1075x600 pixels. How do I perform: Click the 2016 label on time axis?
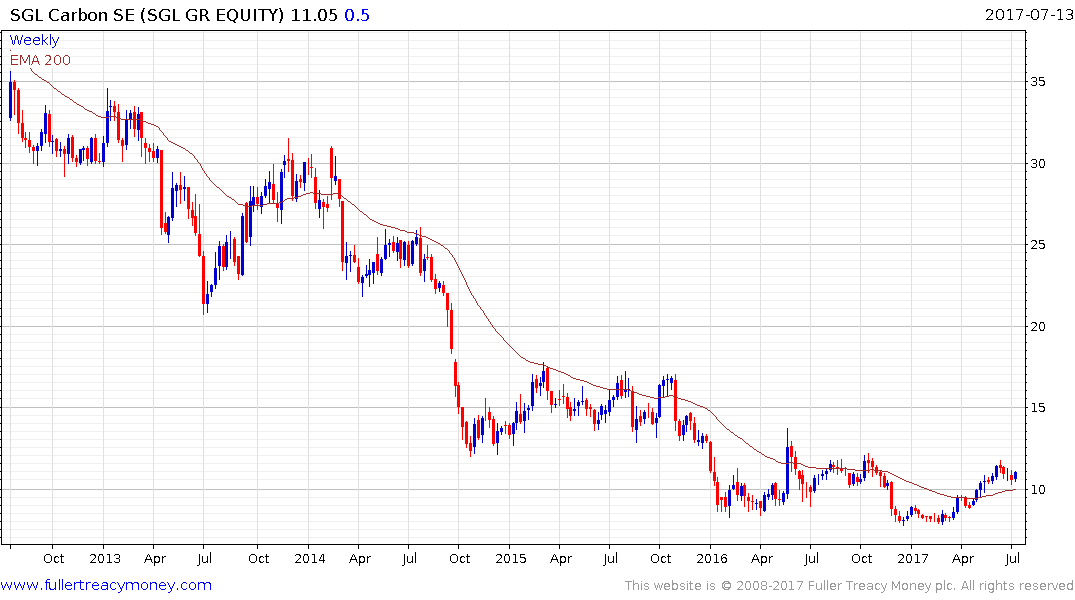[712, 558]
